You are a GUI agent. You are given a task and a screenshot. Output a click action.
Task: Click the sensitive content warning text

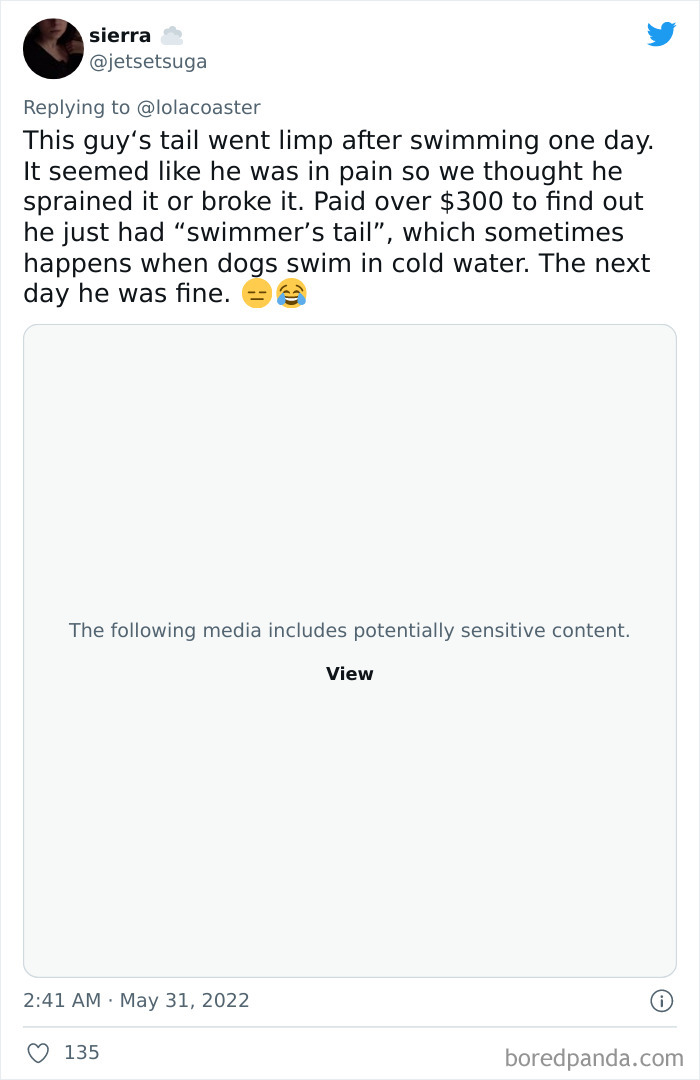(x=349, y=630)
